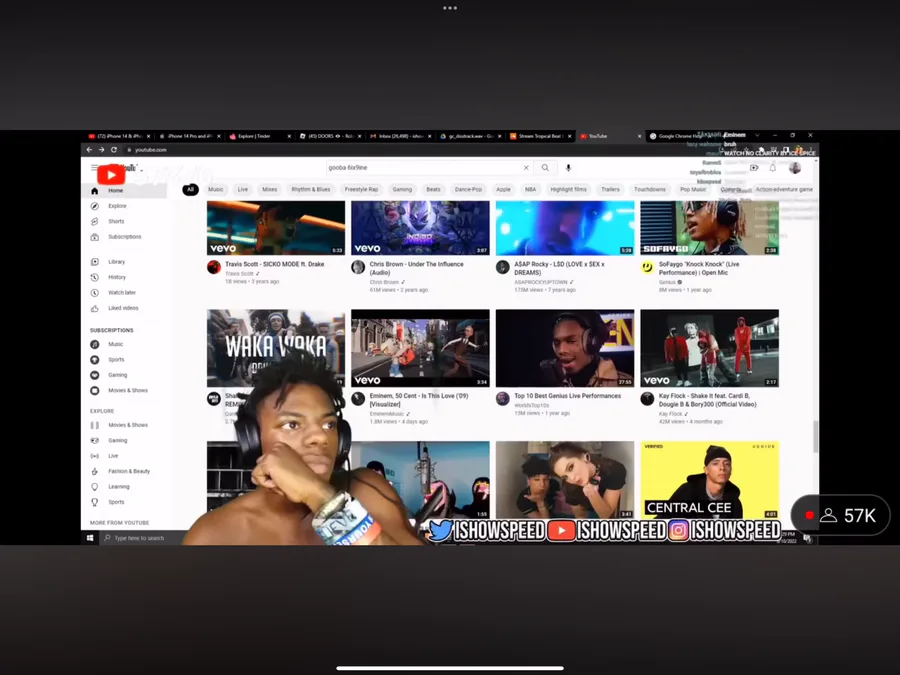This screenshot has height=675, width=900.
Task: Open Music subscription channel
Action: pos(115,344)
